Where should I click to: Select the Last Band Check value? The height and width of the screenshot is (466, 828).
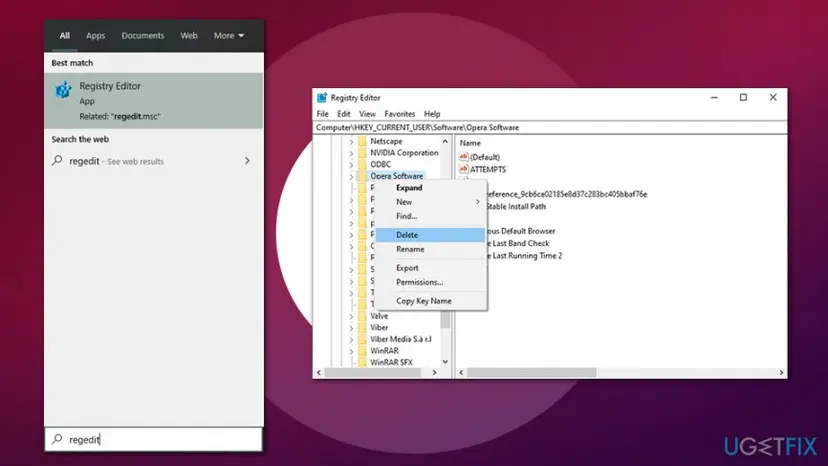pos(518,243)
